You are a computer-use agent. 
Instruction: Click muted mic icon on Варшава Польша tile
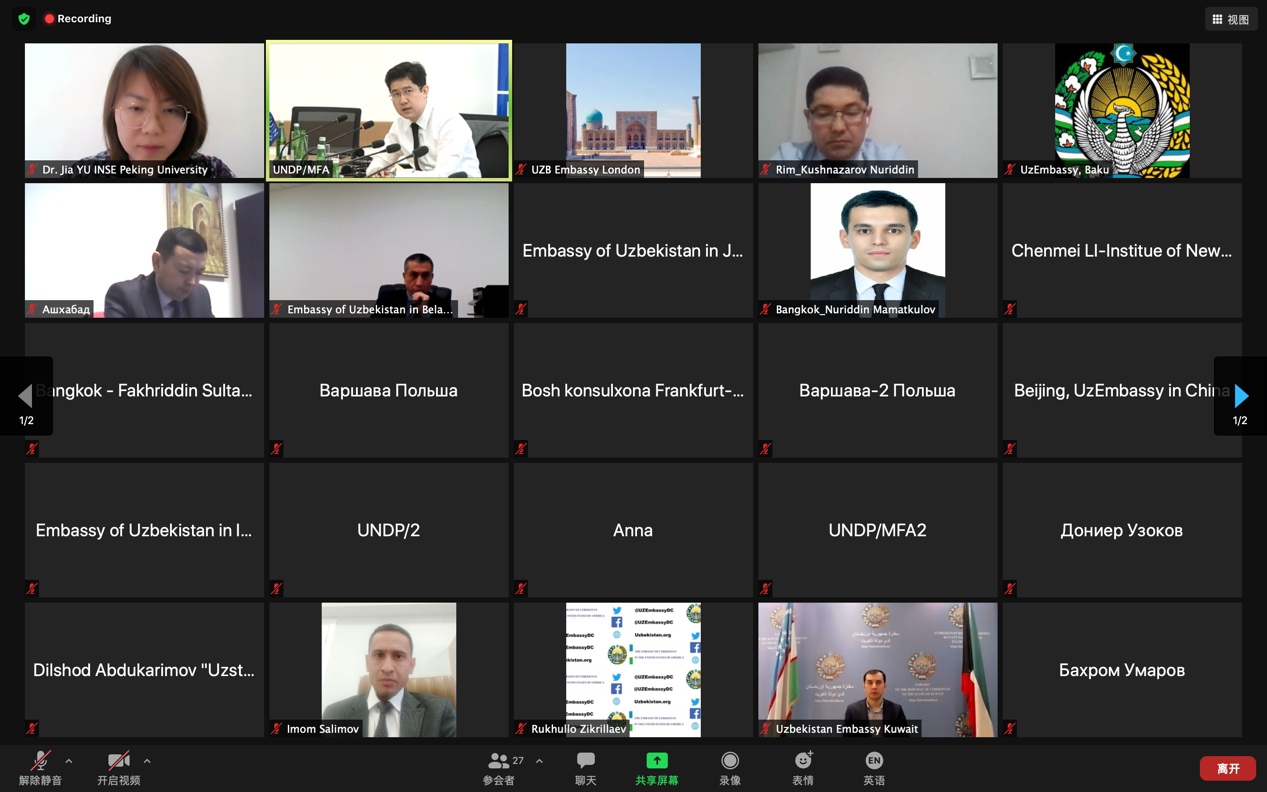(x=276, y=449)
